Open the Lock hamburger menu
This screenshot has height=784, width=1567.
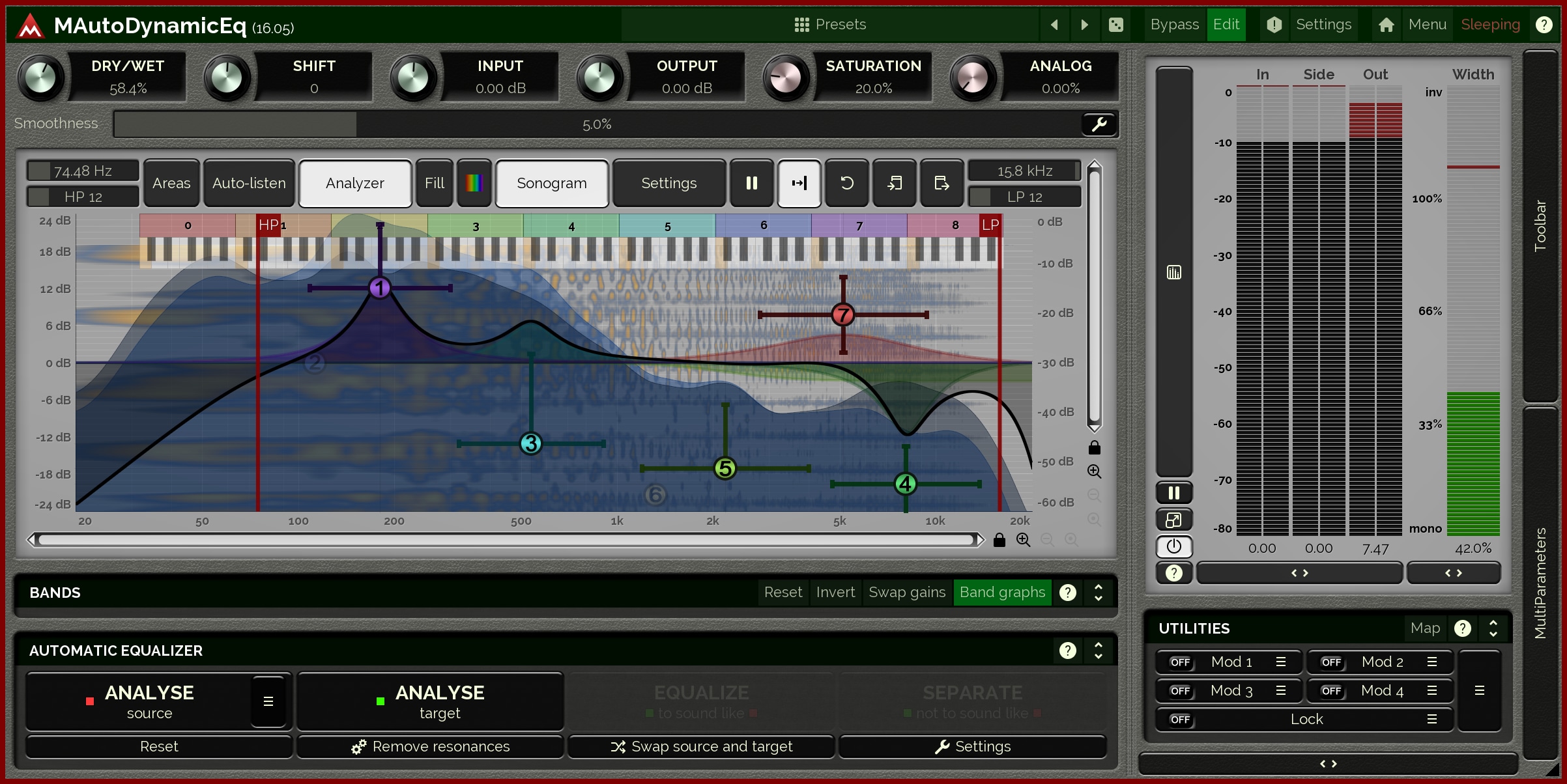pyautogui.click(x=1432, y=720)
